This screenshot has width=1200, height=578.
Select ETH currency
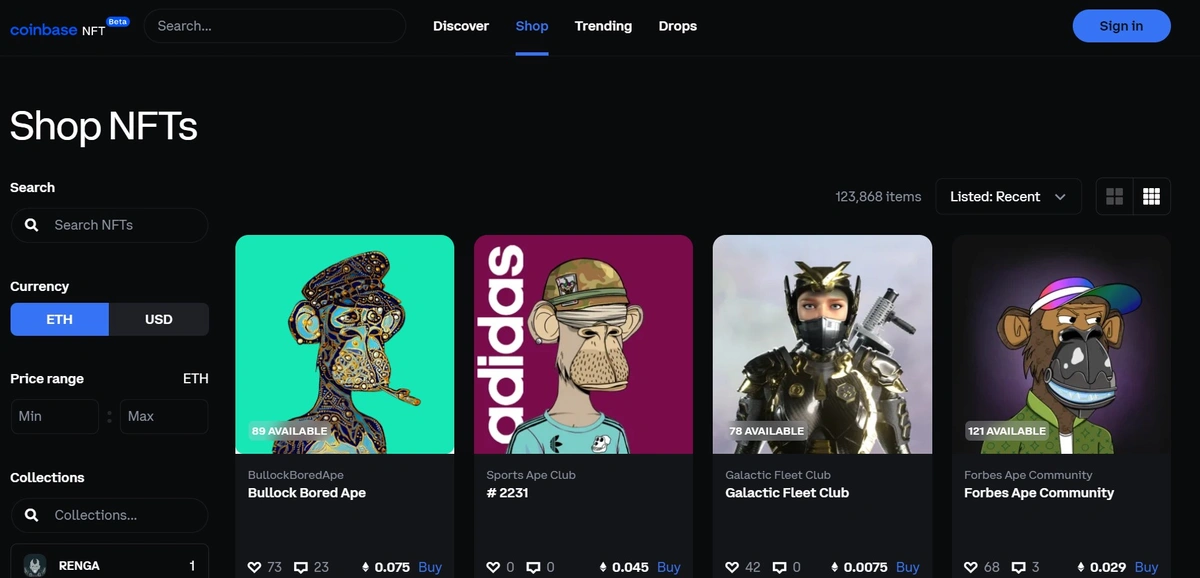tap(60, 319)
